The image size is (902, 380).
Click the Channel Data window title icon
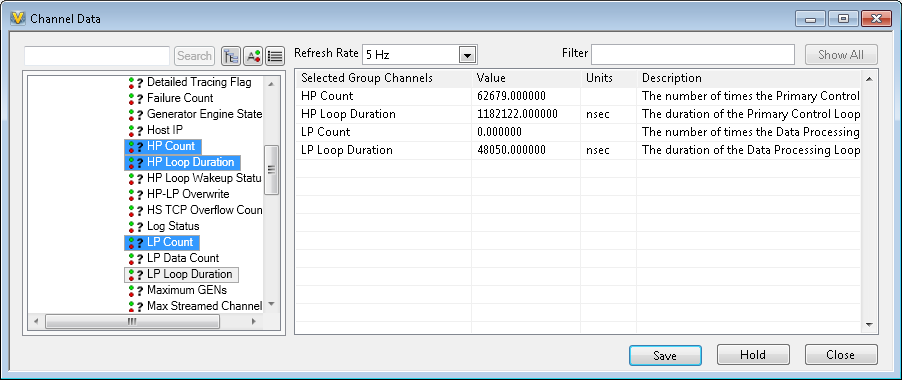click(18, 18)
